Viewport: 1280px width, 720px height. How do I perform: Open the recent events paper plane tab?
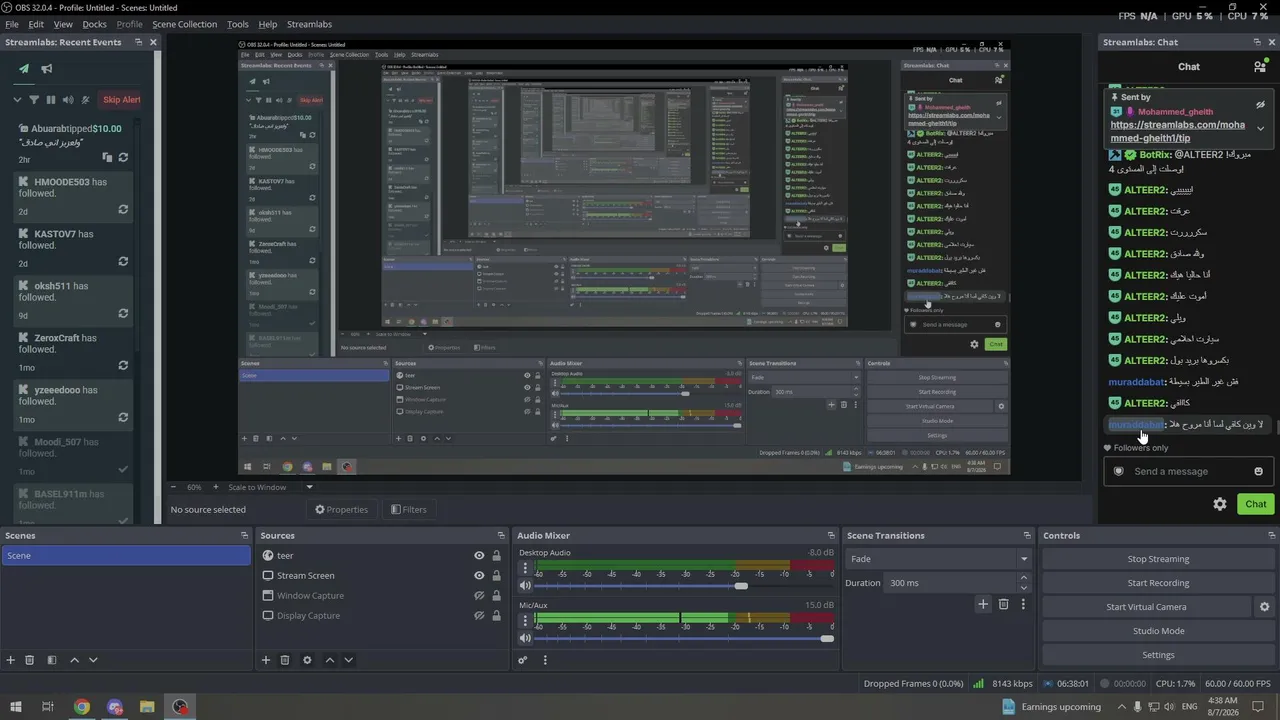click(24, 69)
